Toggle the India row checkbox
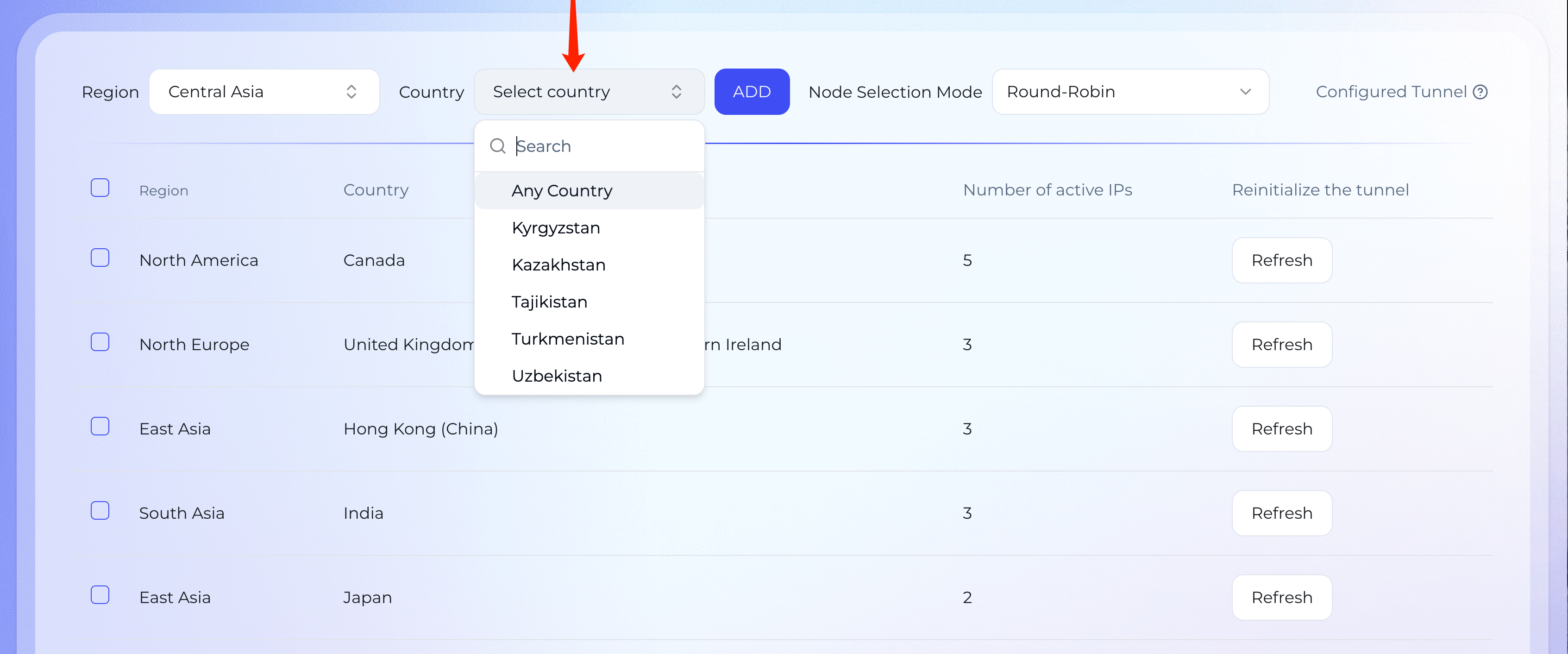This screenshot has height=654, width=1568. [x=100, y=510]
